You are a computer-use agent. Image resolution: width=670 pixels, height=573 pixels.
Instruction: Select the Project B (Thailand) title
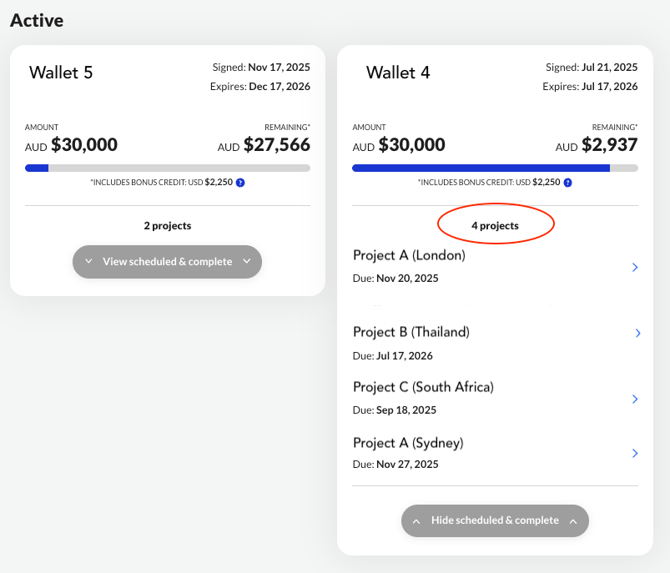[411, 332]
